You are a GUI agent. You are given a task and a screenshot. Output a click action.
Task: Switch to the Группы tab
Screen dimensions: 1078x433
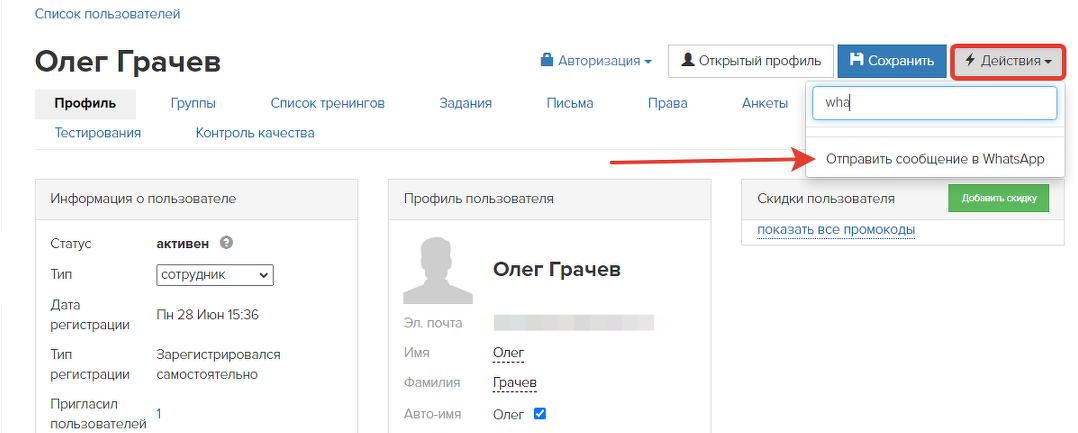click(193, 103)
